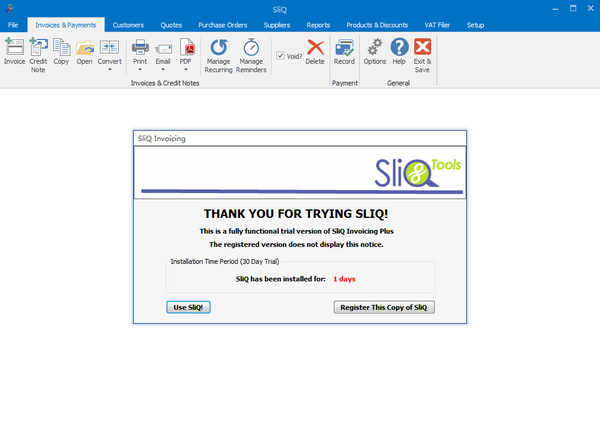Click Register This Copy of SliQ

[x=384, y=307]
